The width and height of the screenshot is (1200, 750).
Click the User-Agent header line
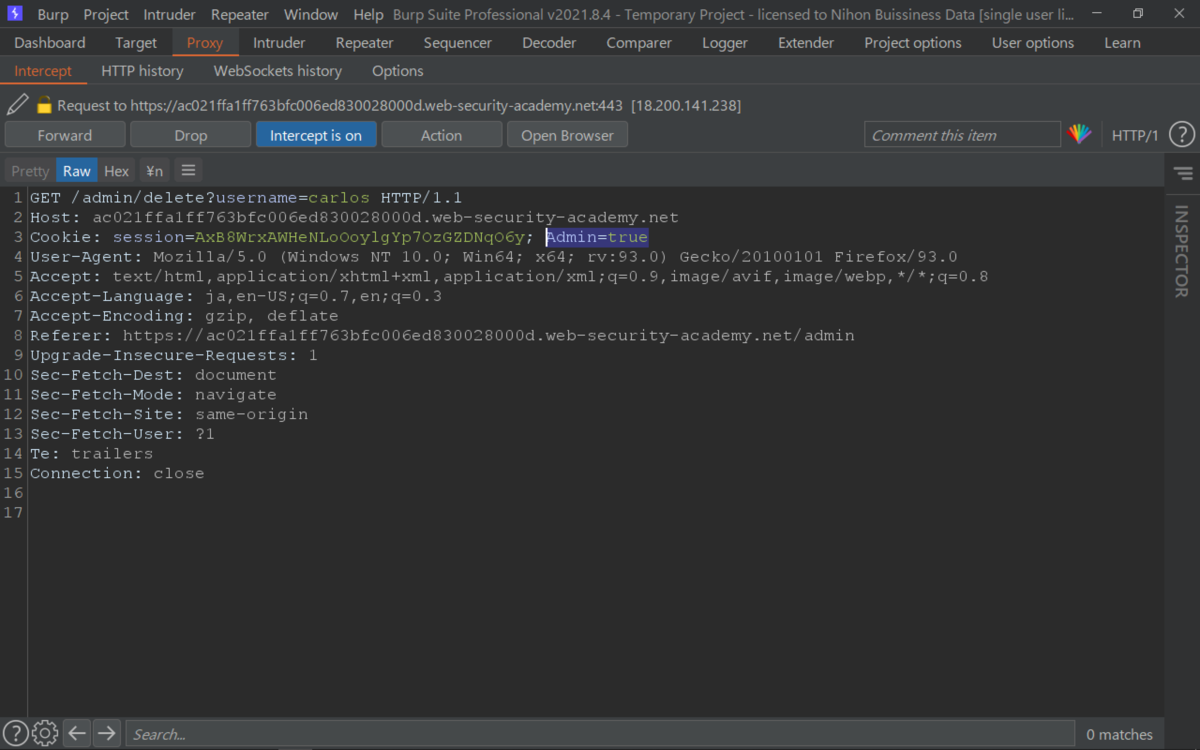[493, 257]
